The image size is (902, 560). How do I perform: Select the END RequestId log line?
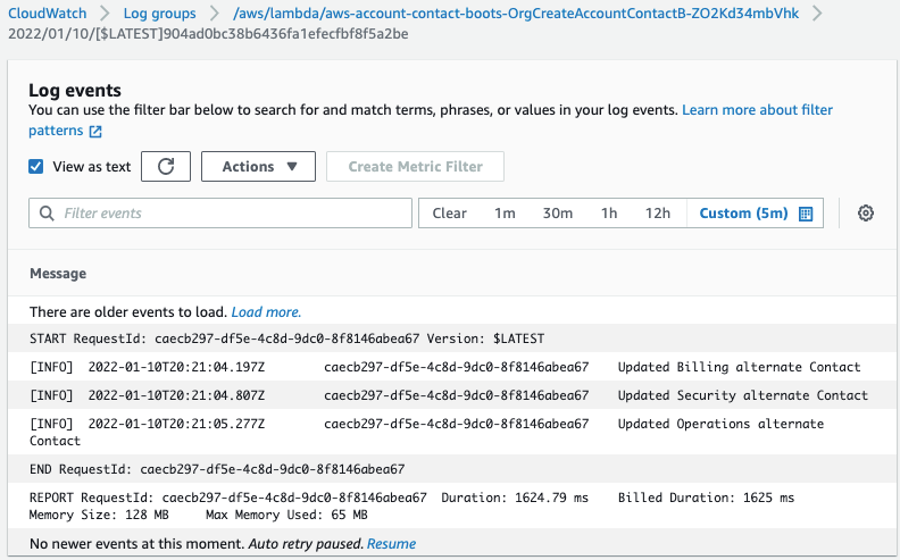(x=452, y=469)
